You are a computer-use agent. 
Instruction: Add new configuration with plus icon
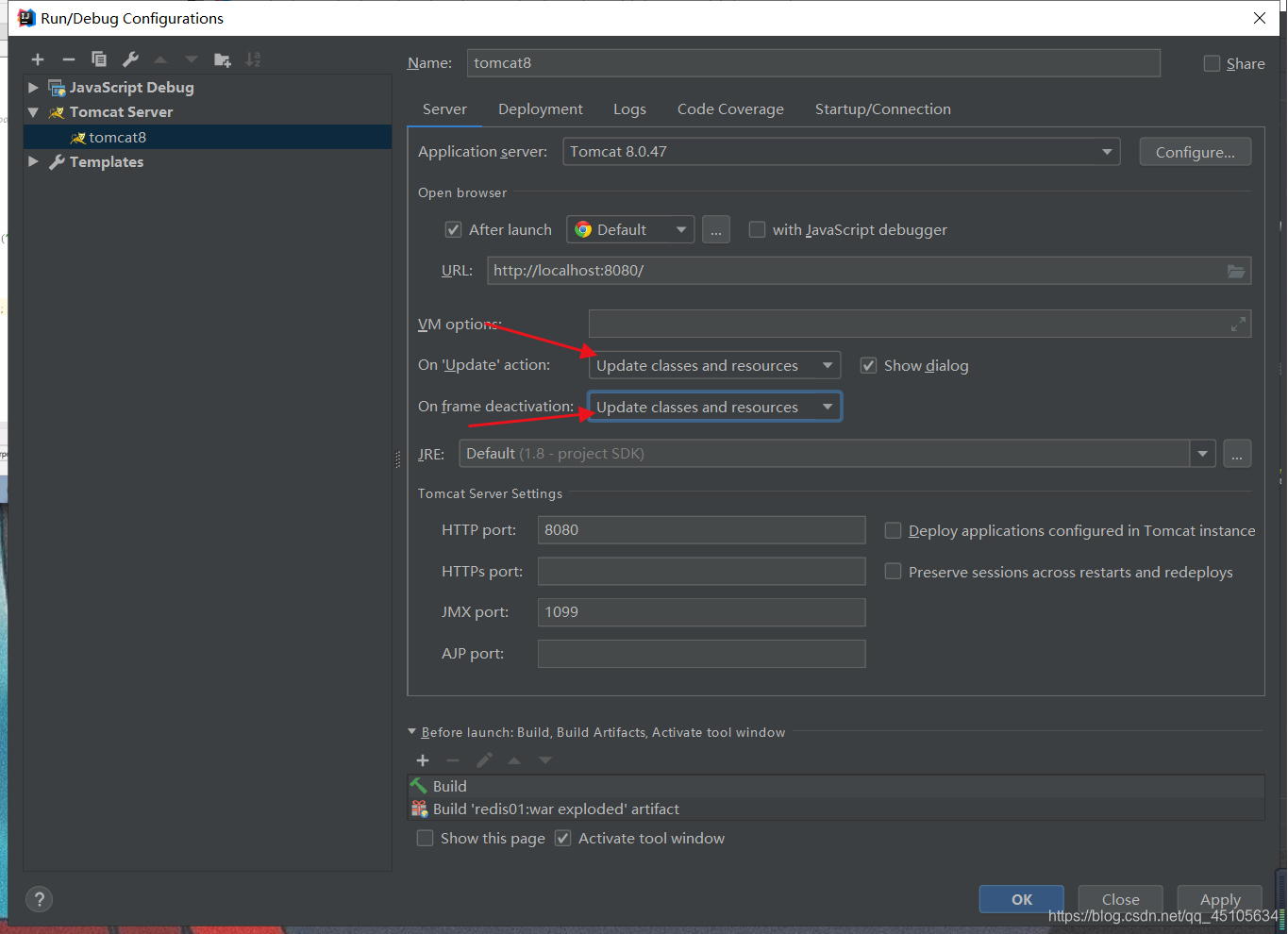pos(38,59)
